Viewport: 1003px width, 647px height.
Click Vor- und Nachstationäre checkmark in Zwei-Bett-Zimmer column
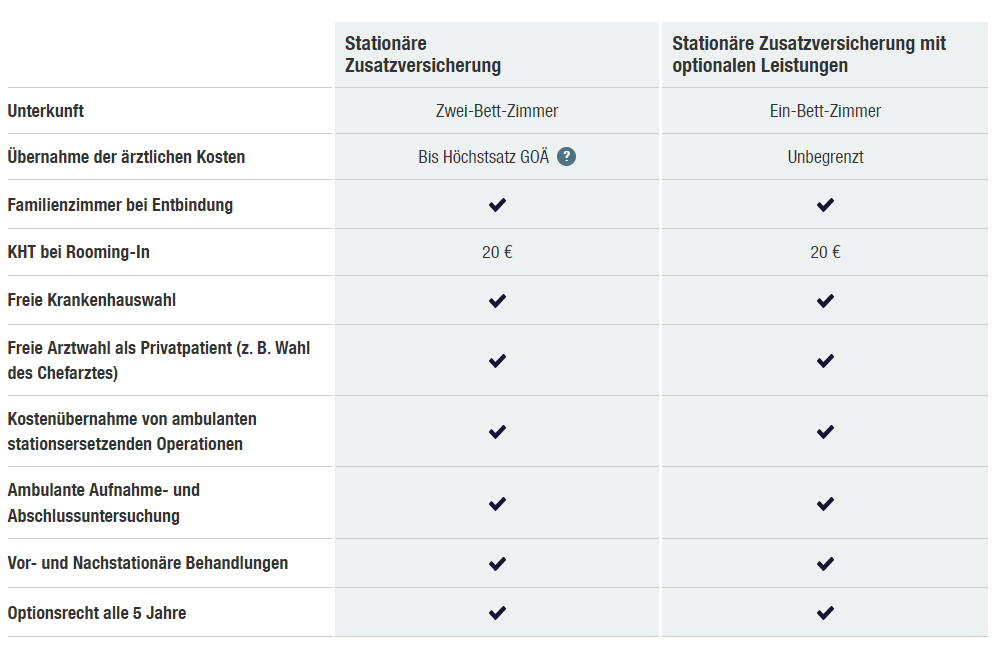pos(497,564)
